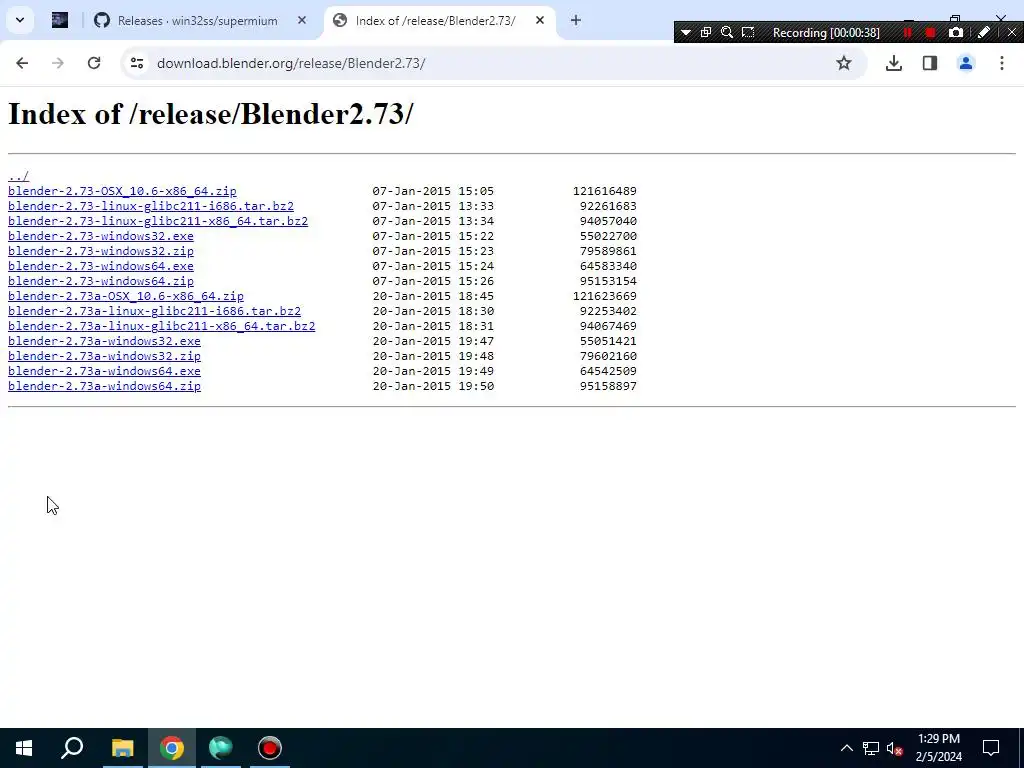This screenshot has width=1024, height=768.
Task: Click the date 07-Jan-2015 15:22
Action: (x=433, y=236)
